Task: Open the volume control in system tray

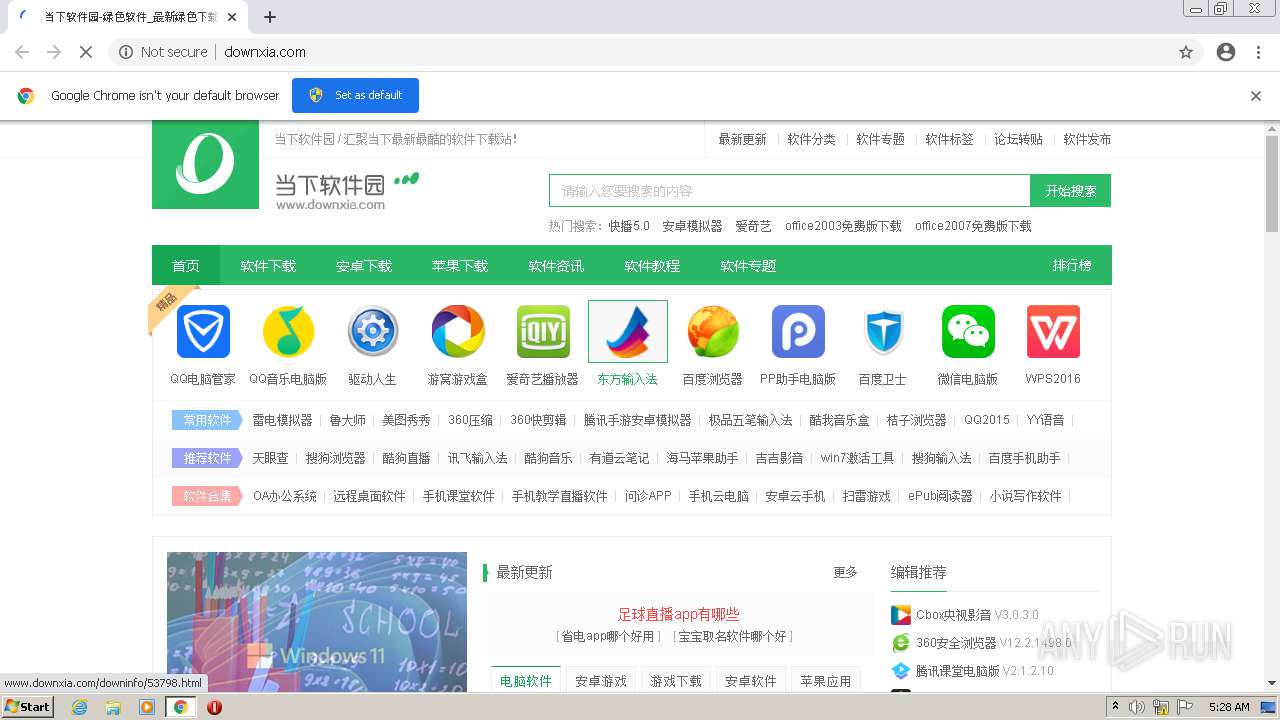Action: click(1137, 707)
